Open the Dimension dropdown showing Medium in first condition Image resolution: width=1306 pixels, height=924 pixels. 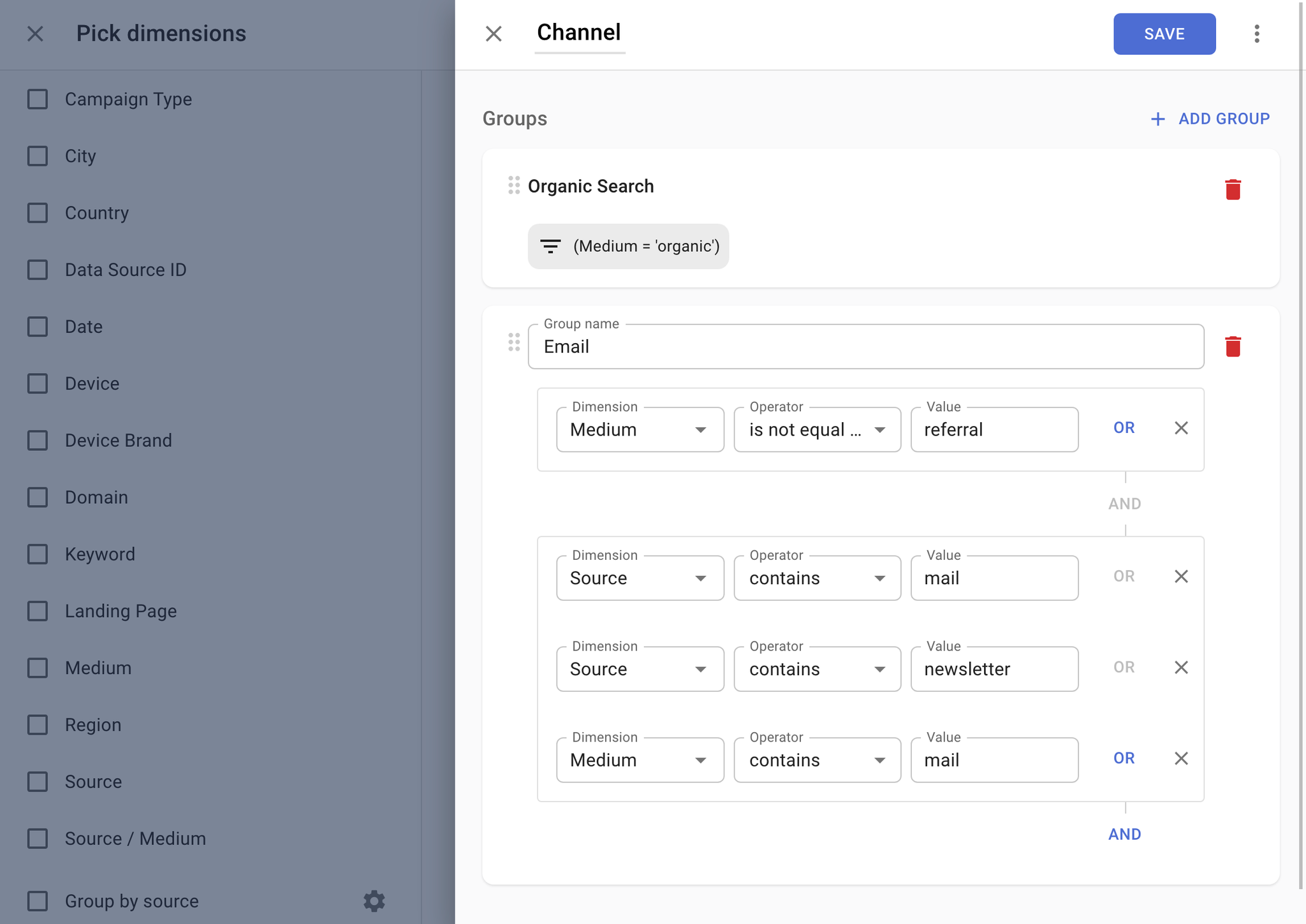coord(640,430)
